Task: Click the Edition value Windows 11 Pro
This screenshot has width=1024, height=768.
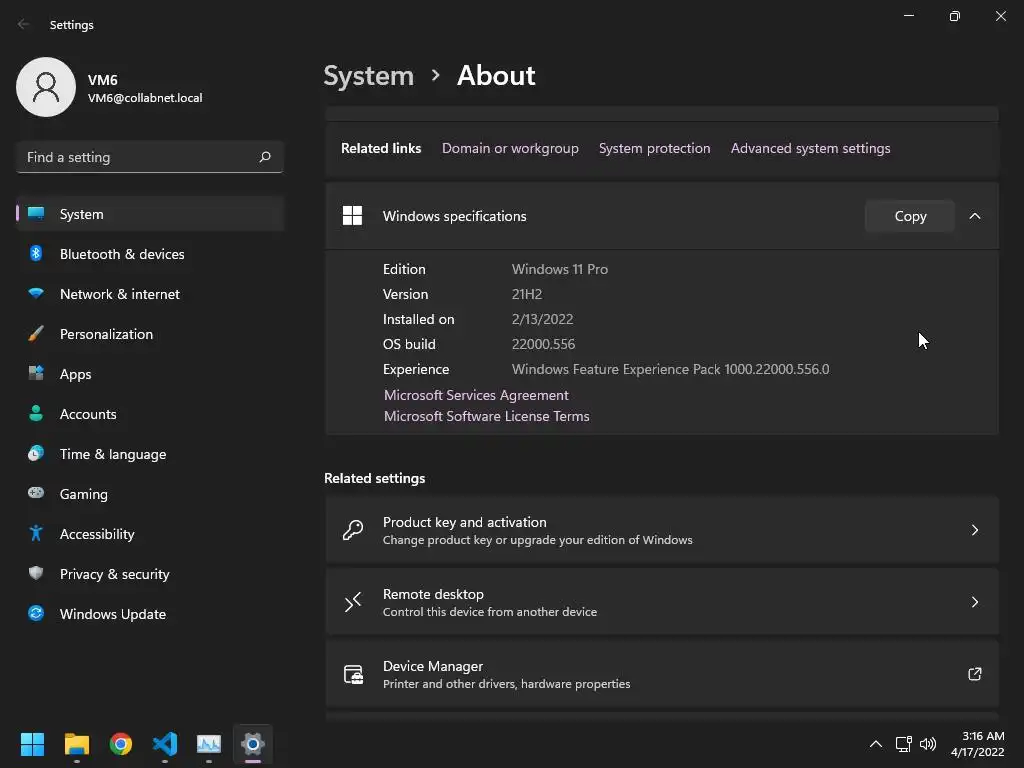Action: pos(560,269)
